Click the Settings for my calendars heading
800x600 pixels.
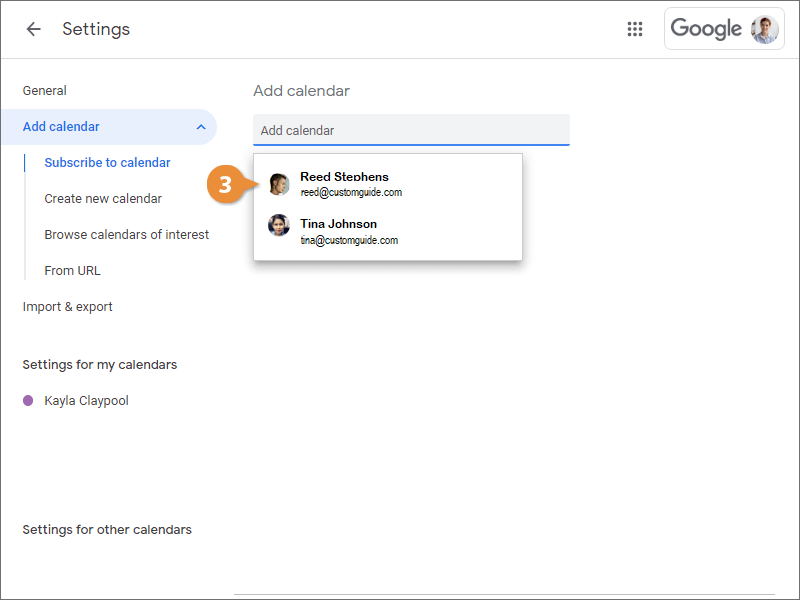pyautogui.click(x=99, y=365)
